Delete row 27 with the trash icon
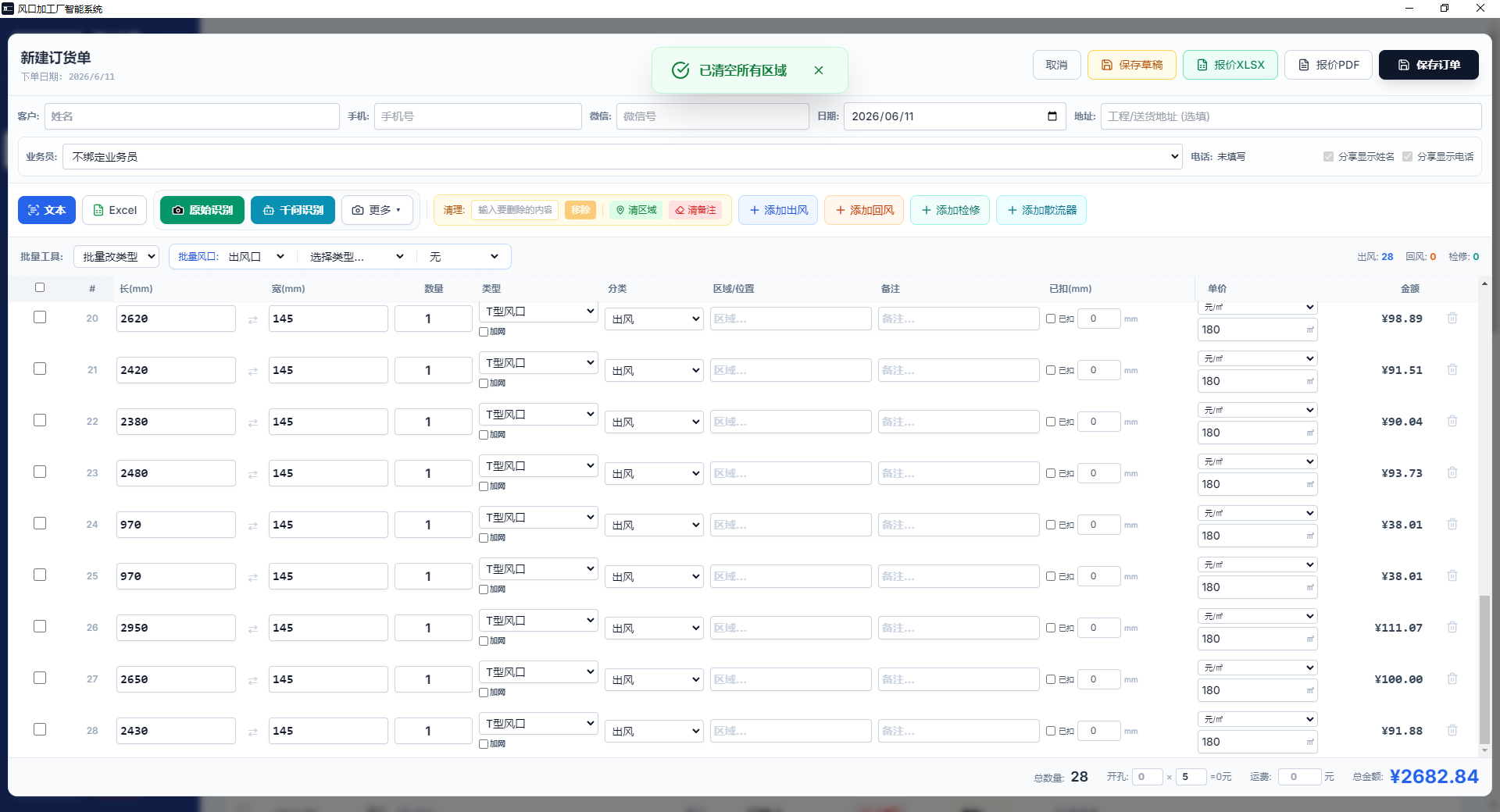The height and width of the screenshot is (812, 1500). click(1452, 678)
